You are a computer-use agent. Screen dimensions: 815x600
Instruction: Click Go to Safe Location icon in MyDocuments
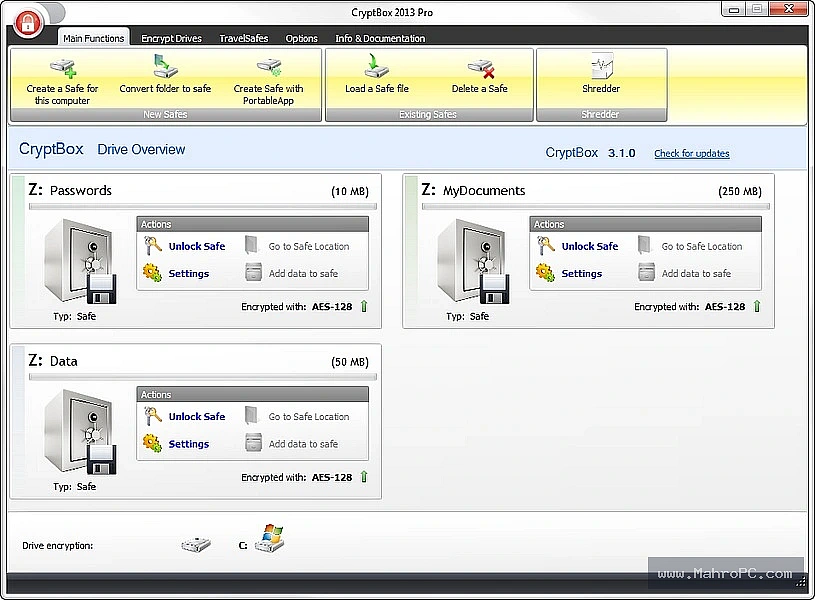(645, 245)
